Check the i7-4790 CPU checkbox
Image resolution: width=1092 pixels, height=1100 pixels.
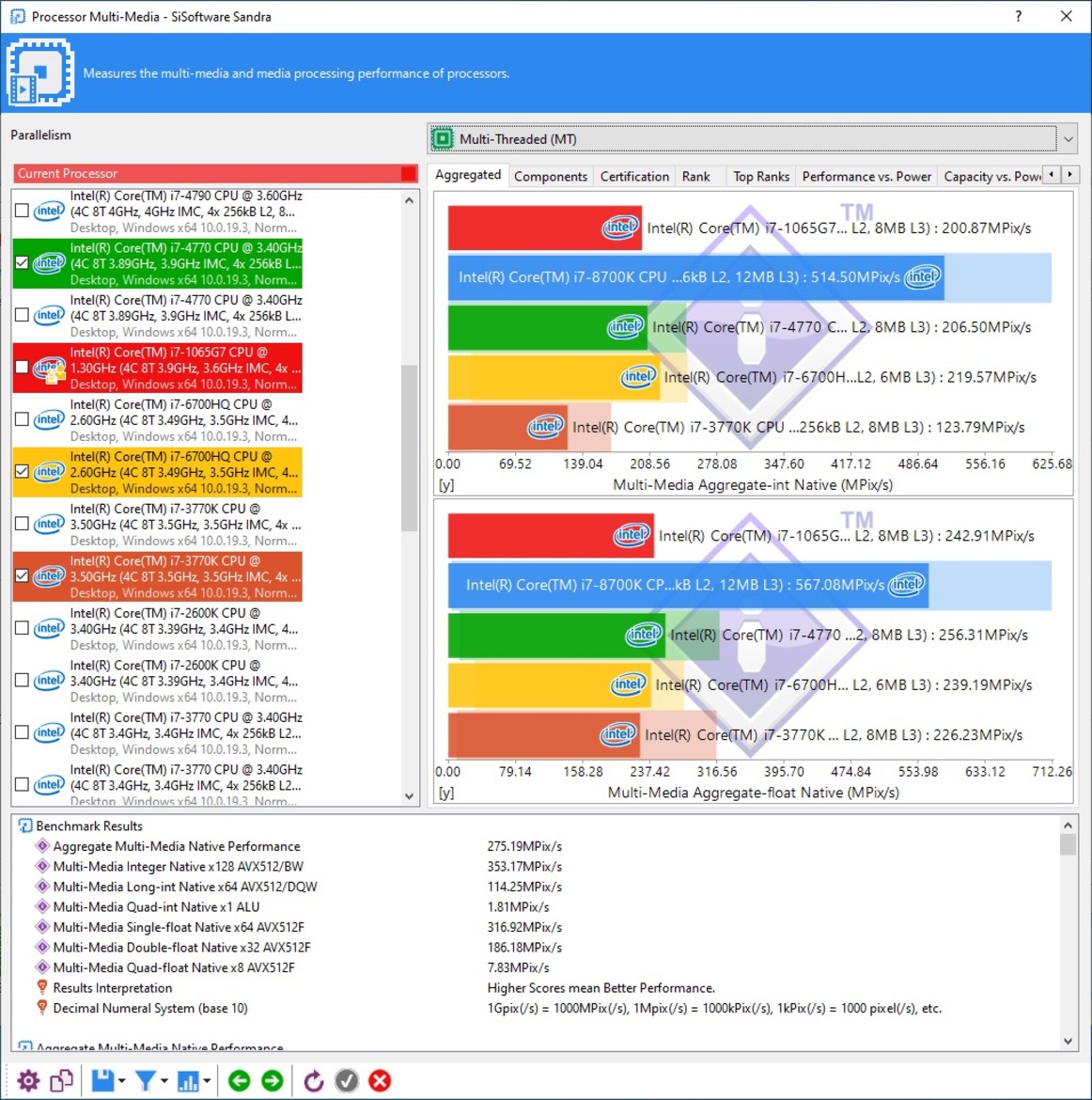[22, 211]
